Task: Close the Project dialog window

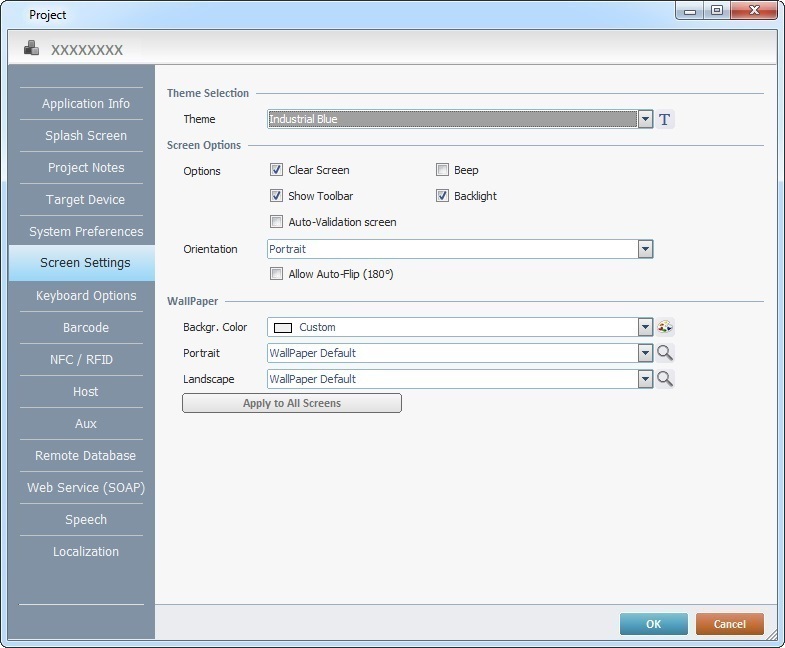Action: (755, 10)
